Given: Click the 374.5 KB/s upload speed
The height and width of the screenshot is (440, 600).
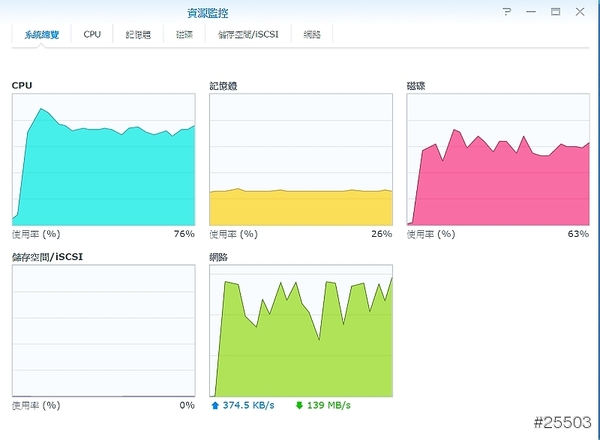Looking at the screenshot, I should (x=250, y=405).
